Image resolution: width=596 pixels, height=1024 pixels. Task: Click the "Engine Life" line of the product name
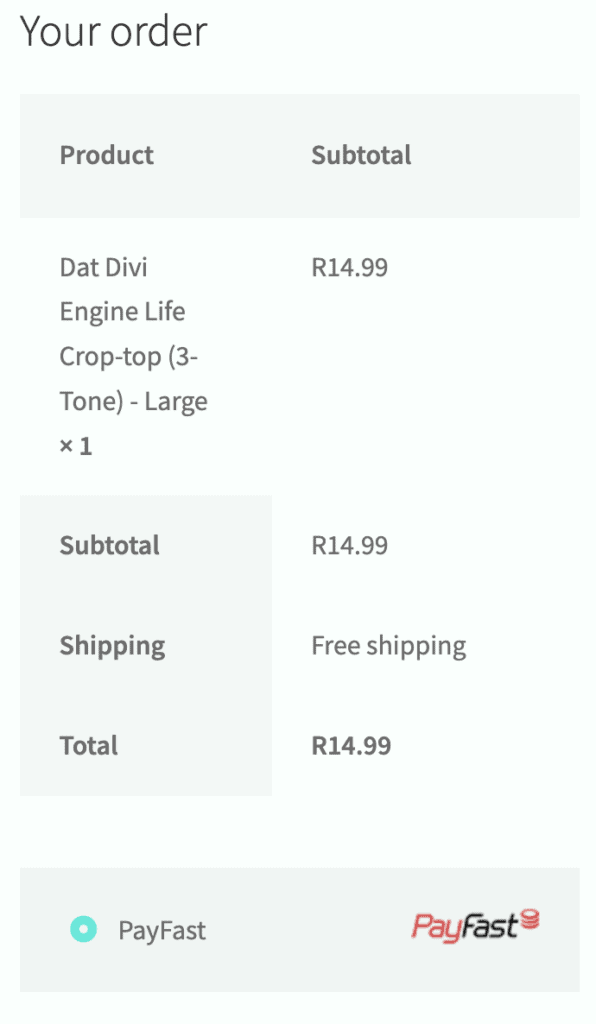[x=123, y=312]
